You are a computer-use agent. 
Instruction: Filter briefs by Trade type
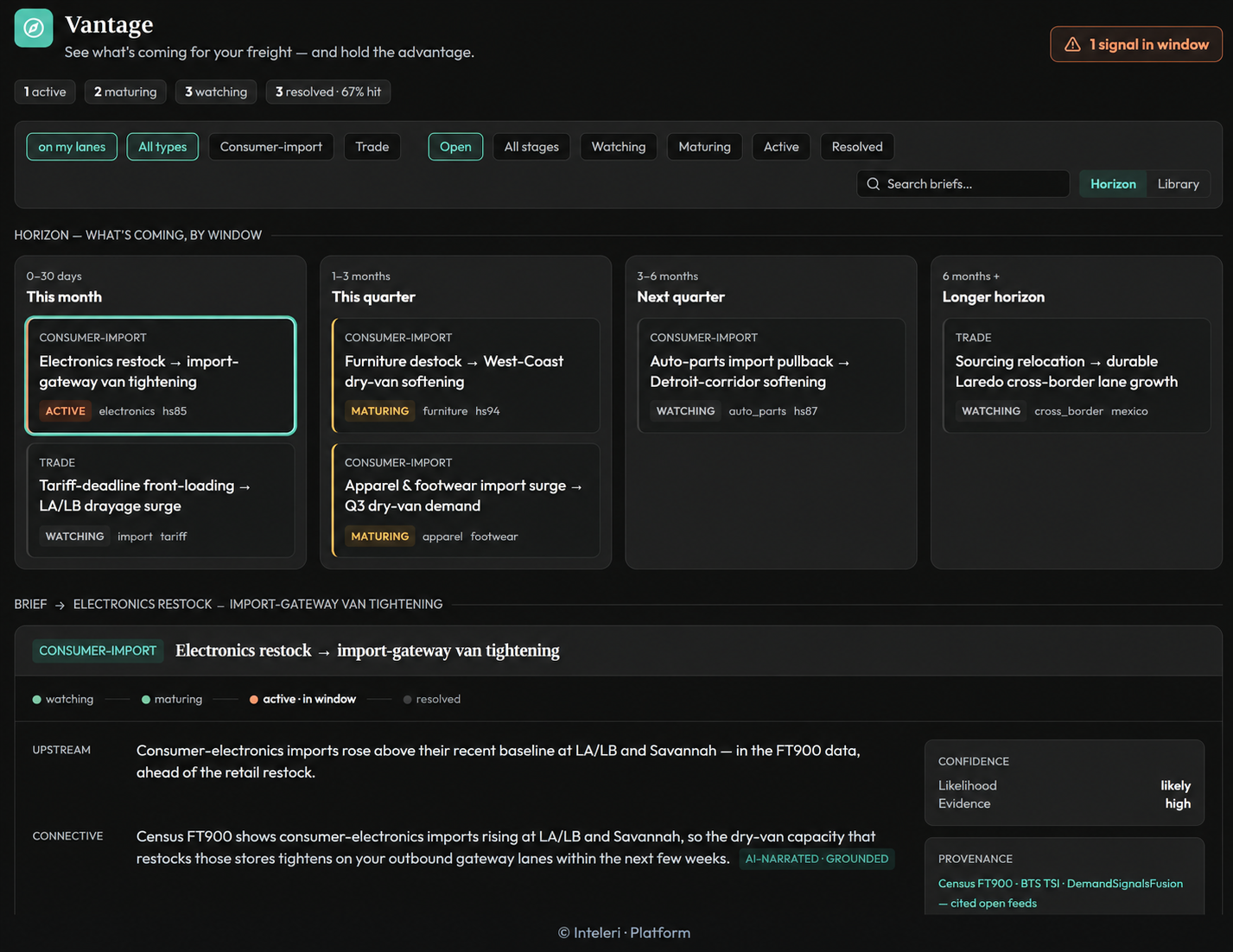[372, 147]
